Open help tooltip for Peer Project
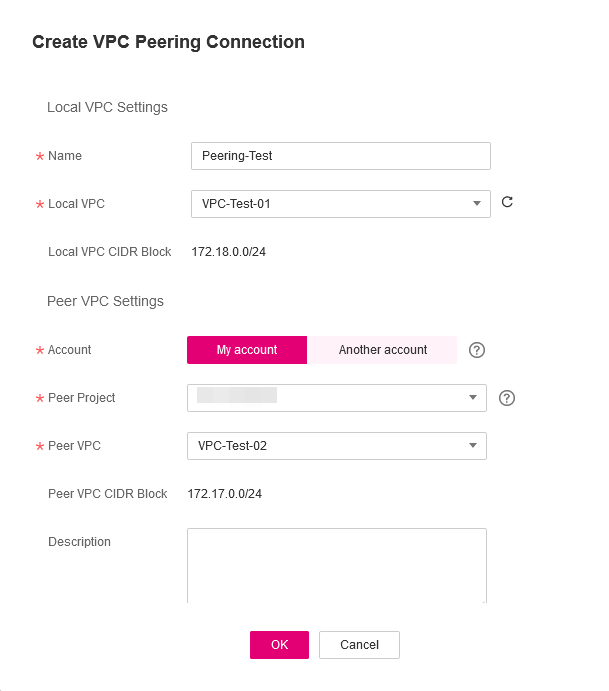 [507, 398]
